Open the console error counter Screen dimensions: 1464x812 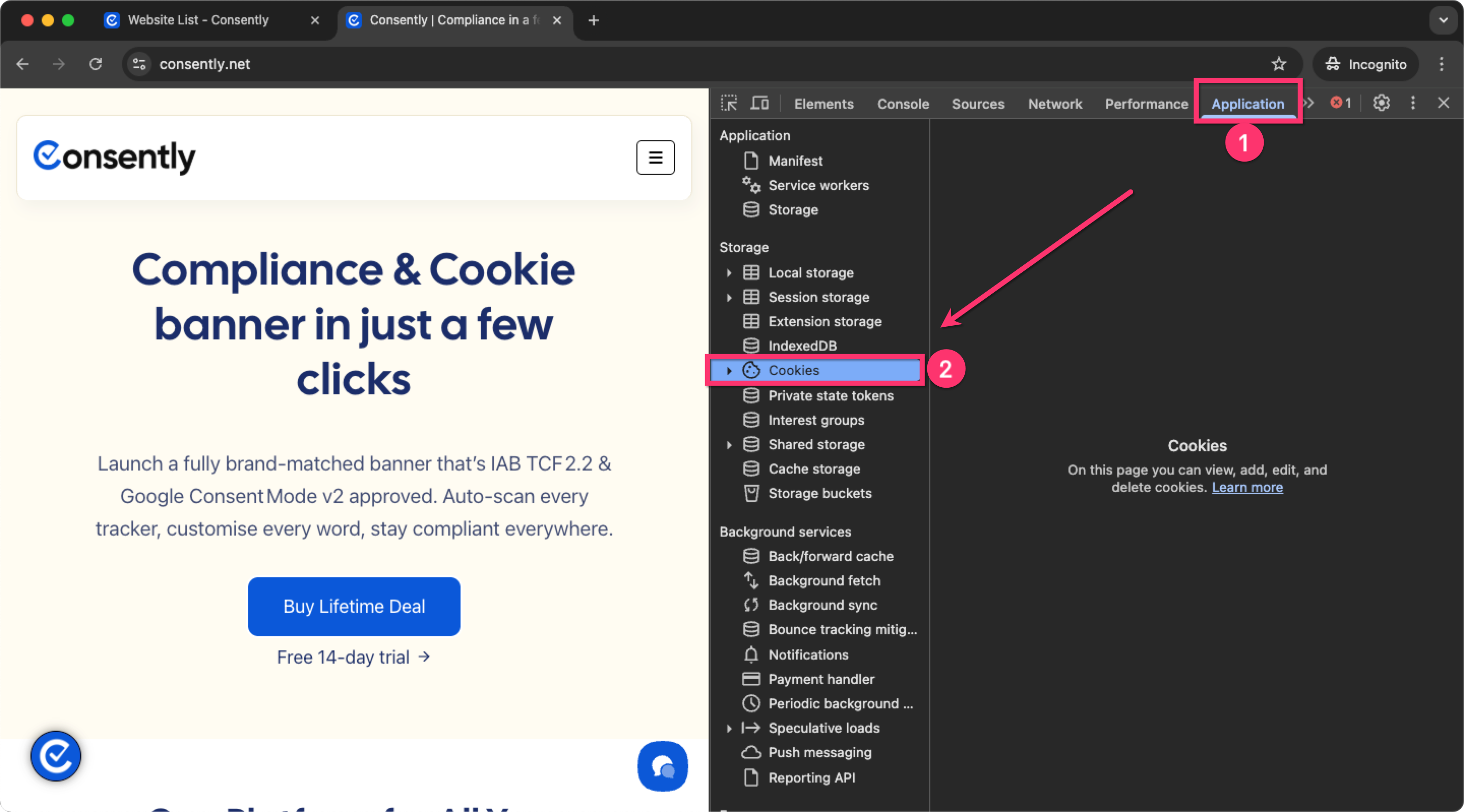tap(1340, 103)
